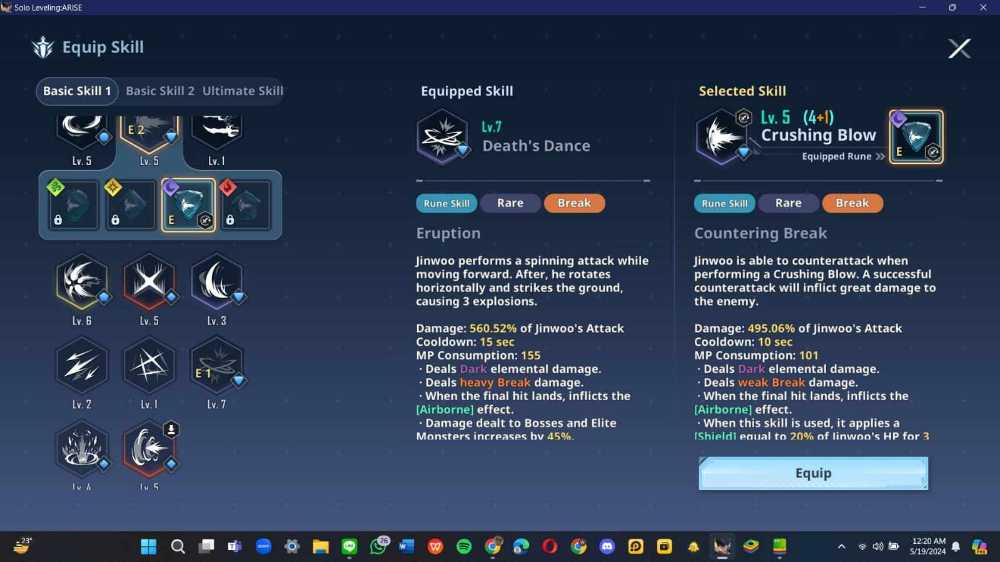The image size is (1000, 562).
Task: Select the yellow locked rune slot
Action: (x=130, y=205)
